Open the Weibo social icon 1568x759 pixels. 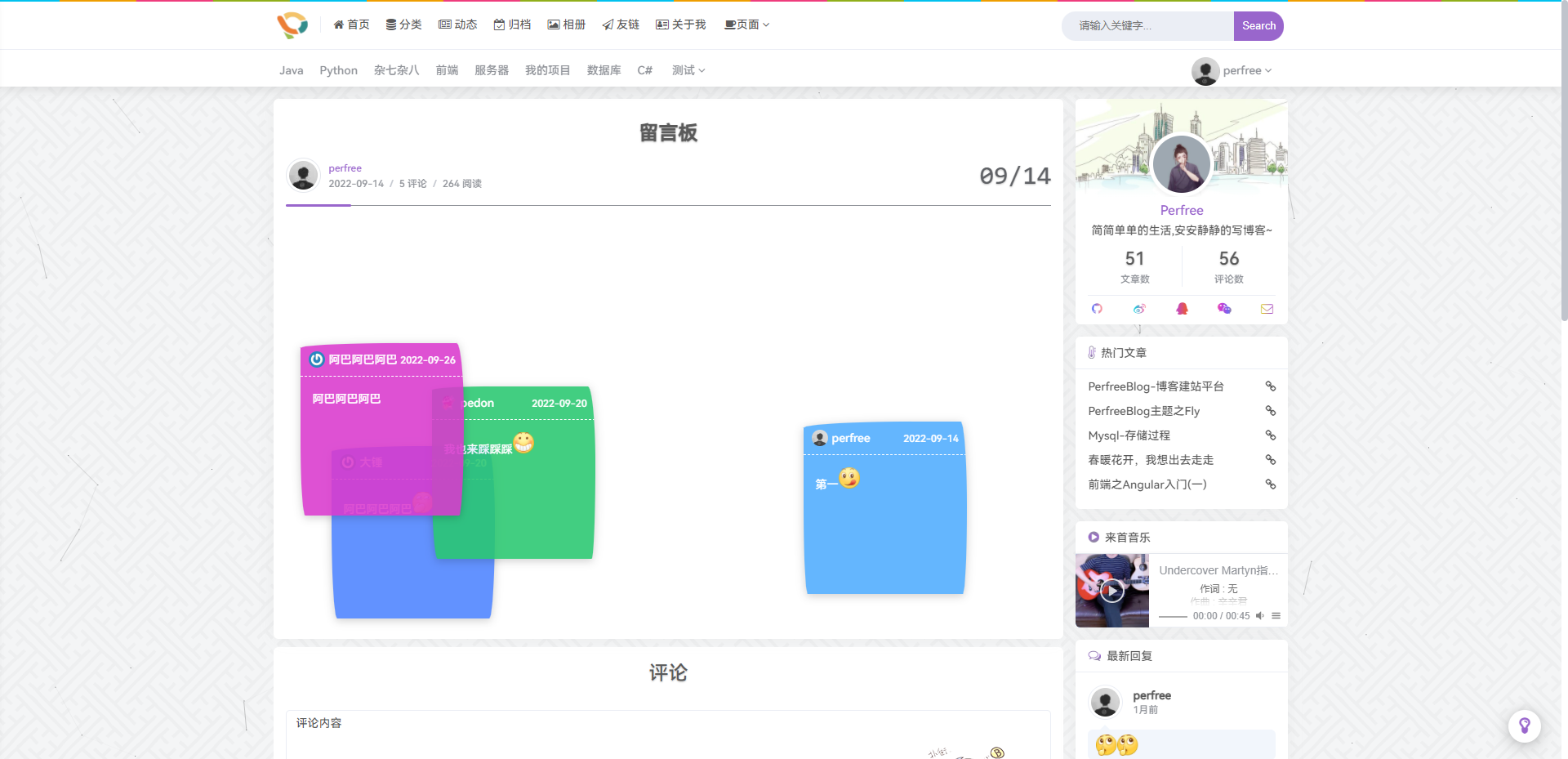pos(1139,309)
